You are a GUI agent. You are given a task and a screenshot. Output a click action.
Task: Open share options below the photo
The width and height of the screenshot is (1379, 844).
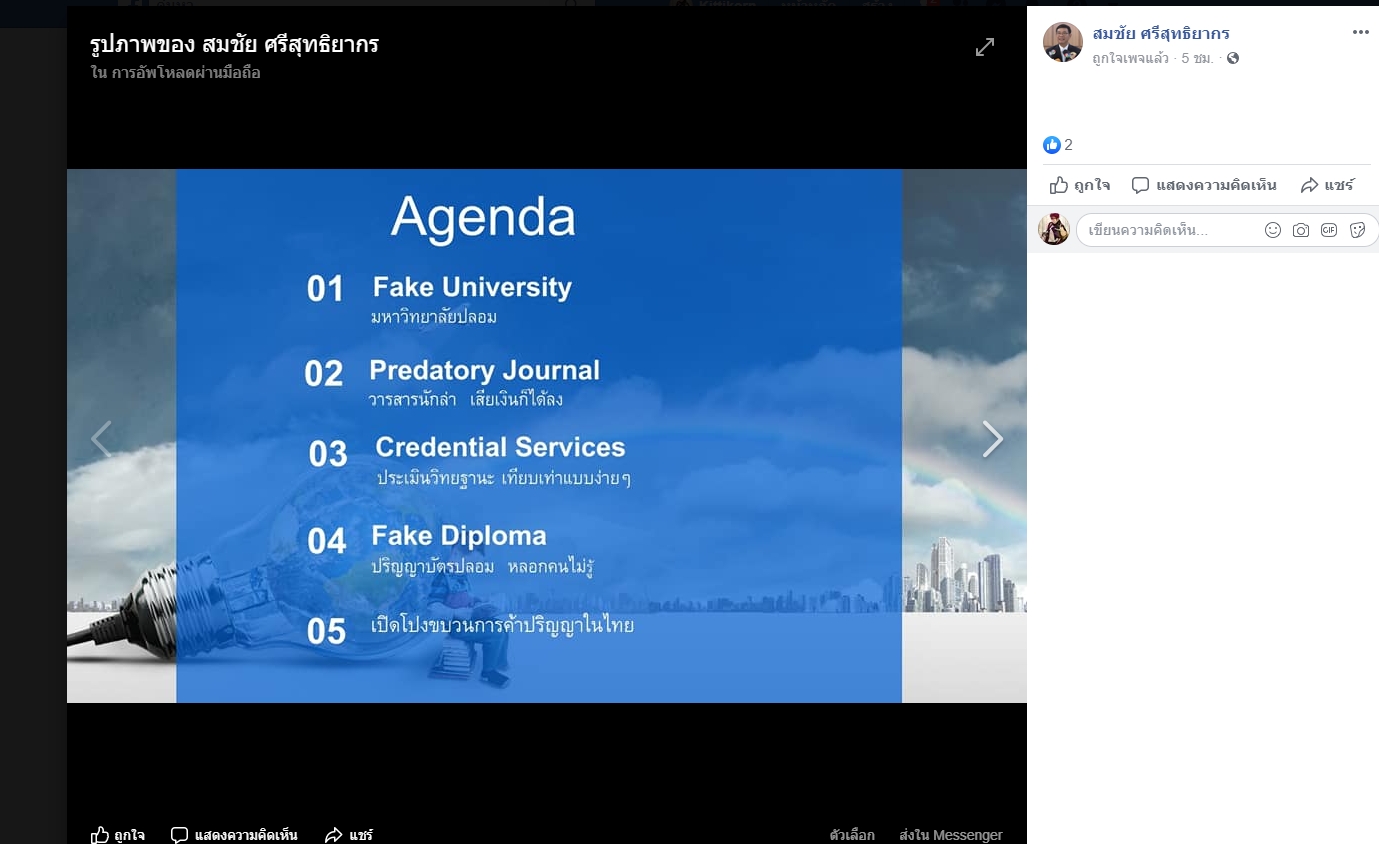(x=349, y=834)
